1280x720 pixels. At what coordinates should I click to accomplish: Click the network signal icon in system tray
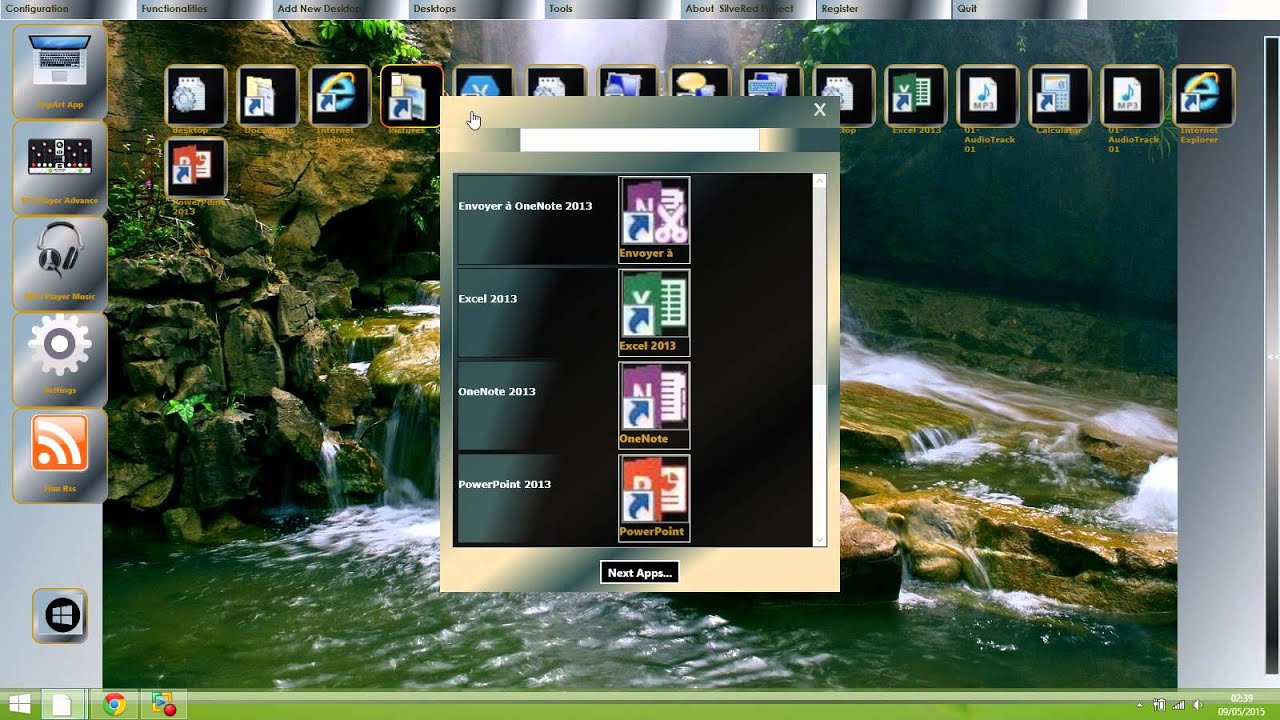(1178, 705)
